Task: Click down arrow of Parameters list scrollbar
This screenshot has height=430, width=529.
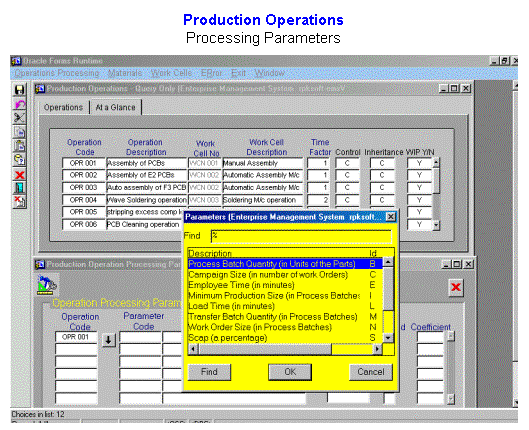Action: [388, 338]
